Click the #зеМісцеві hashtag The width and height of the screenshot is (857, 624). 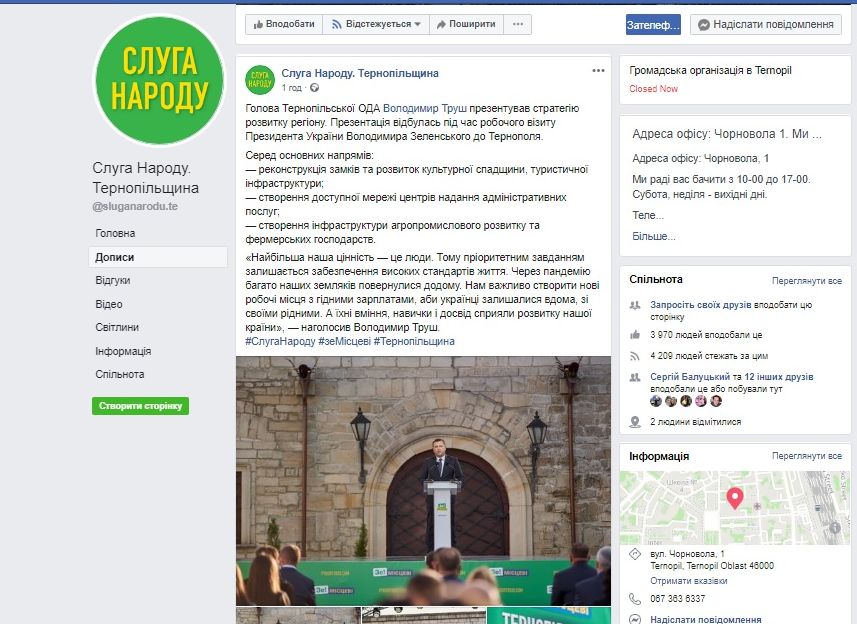tap(344, 342)
